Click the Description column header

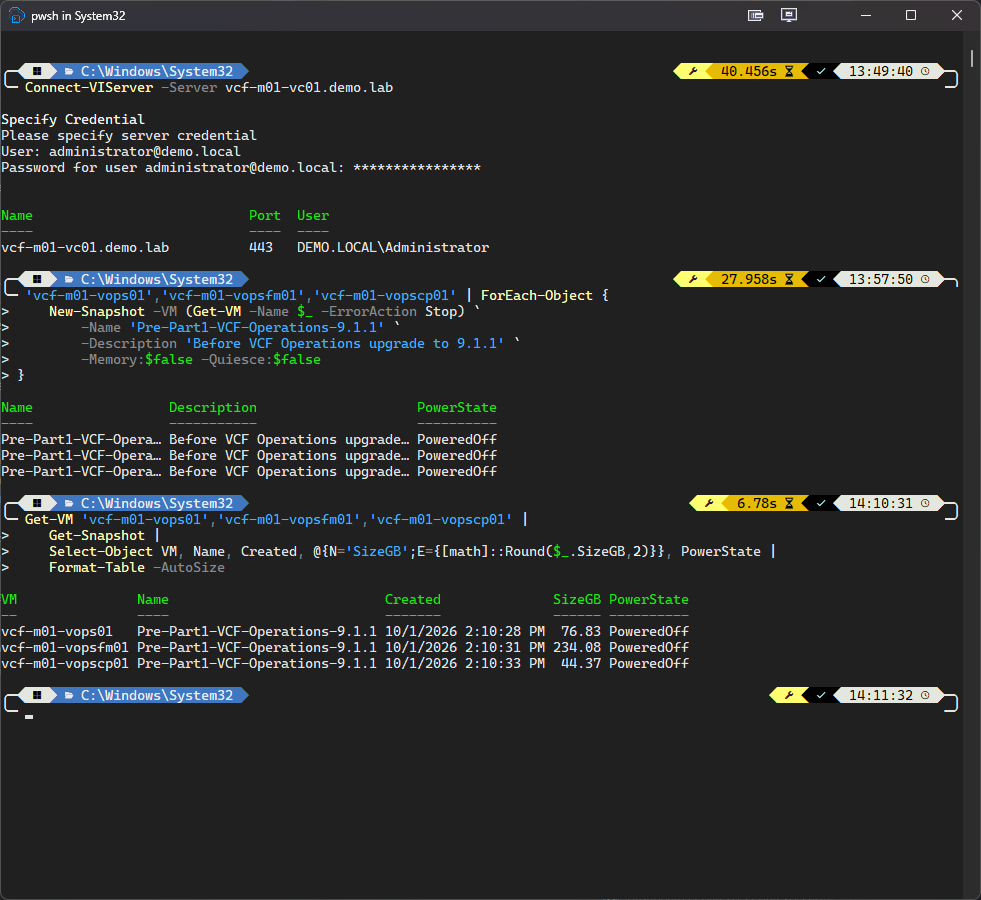213,408
